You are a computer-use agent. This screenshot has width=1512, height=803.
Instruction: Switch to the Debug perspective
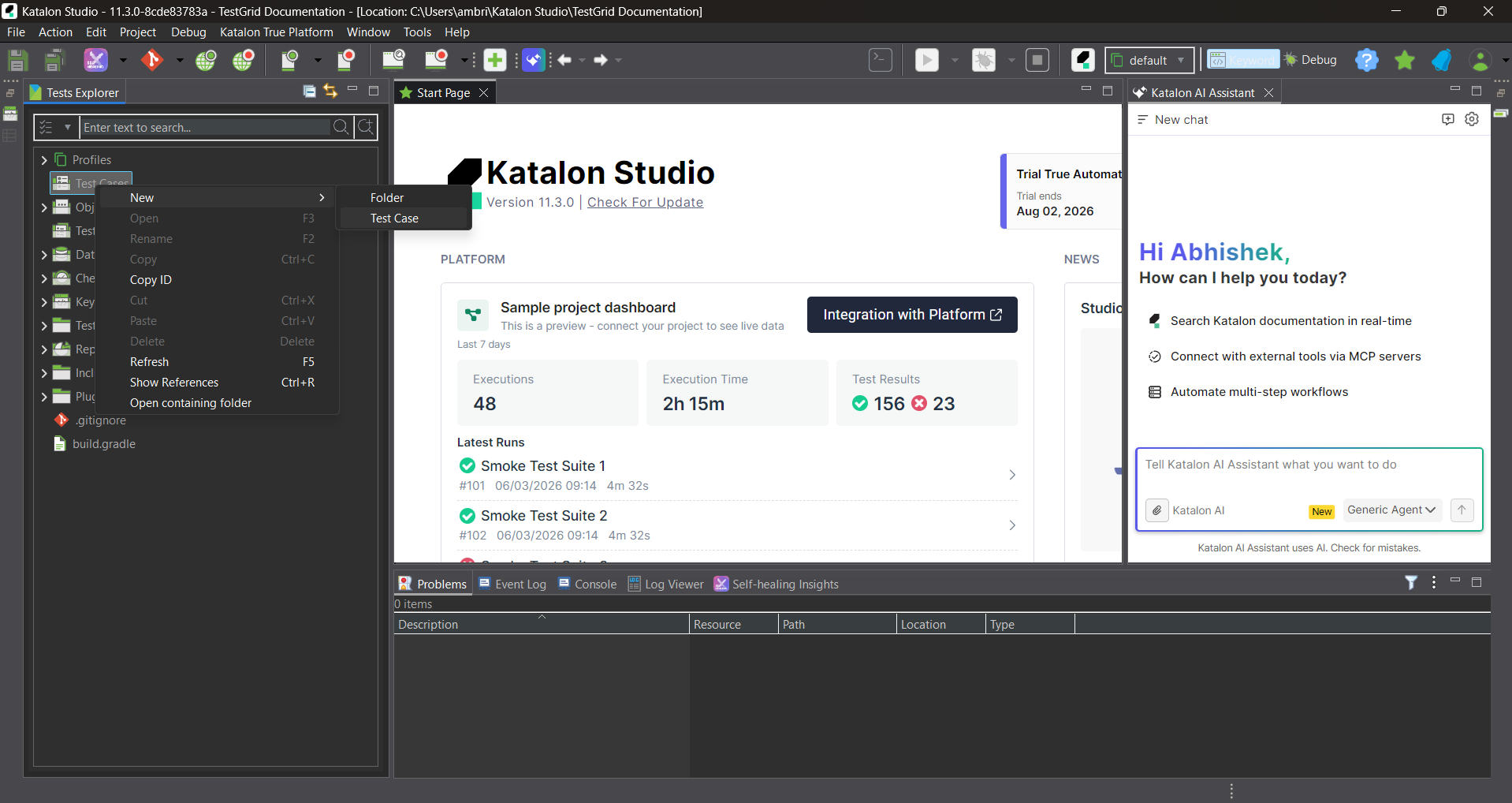(1310, 60)
